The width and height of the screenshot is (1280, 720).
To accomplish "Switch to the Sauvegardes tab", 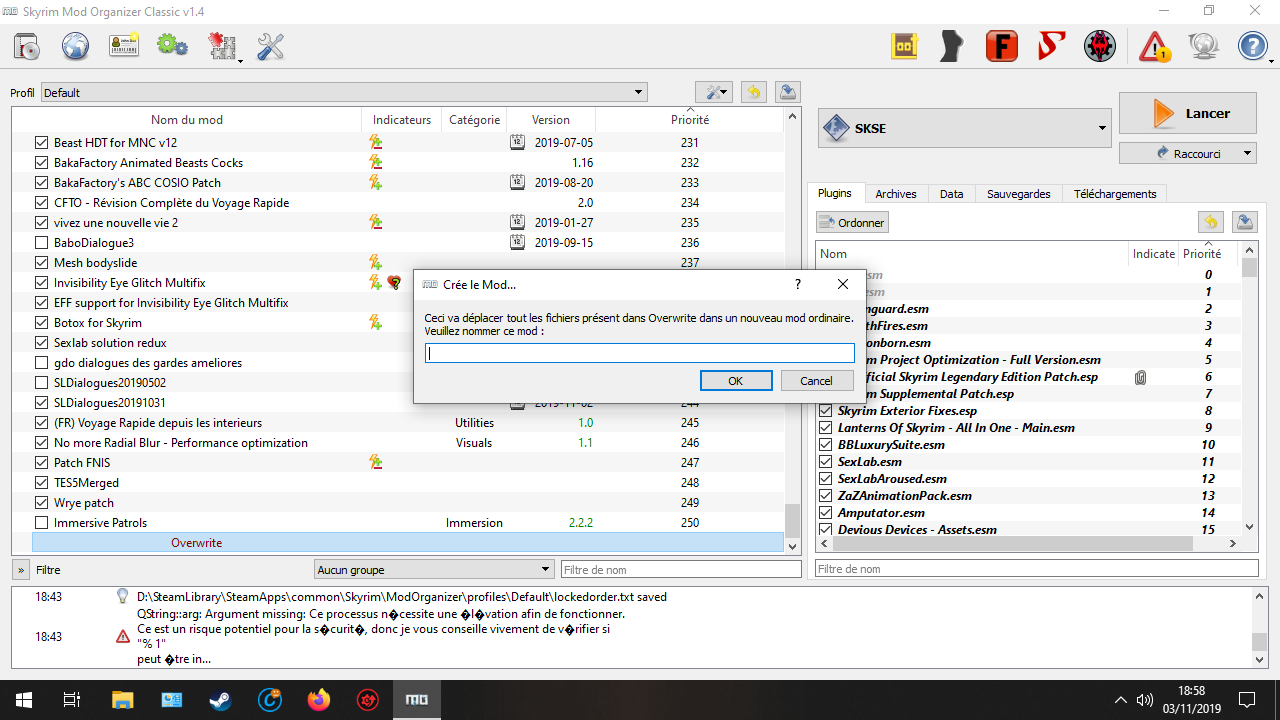I will [x=1018, y=194].
